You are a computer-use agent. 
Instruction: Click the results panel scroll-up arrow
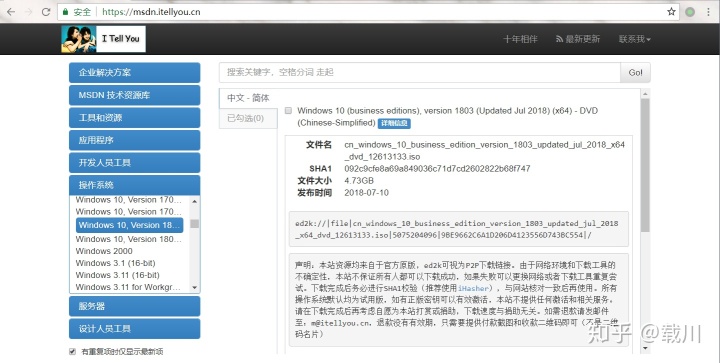[645, 94]
